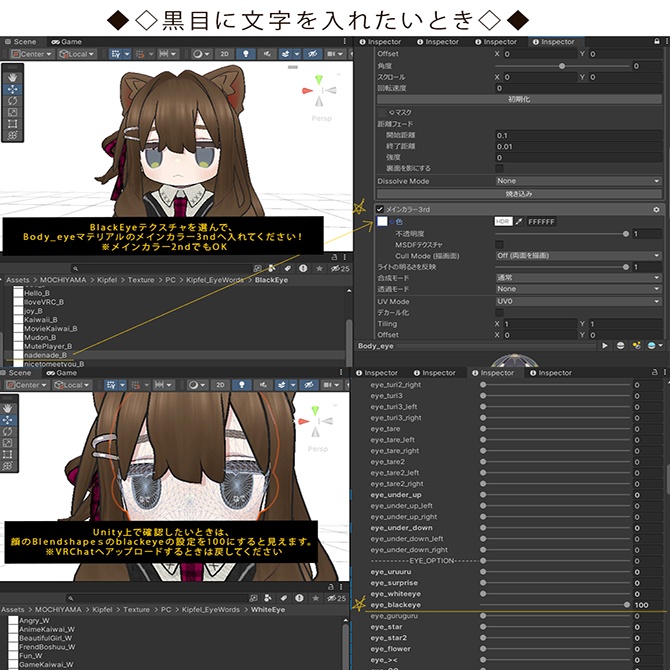Switch to the Game tab above the eye close-up view
Image resolution: width=670 pixels, height=670 pixels.
pyautogui.click(x=62, y=373)
